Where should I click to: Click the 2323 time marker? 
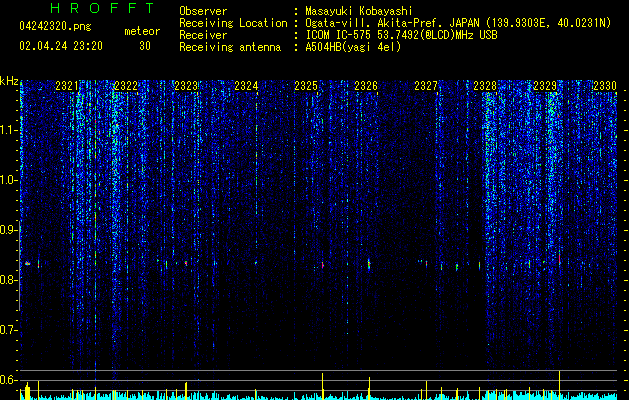186,86
